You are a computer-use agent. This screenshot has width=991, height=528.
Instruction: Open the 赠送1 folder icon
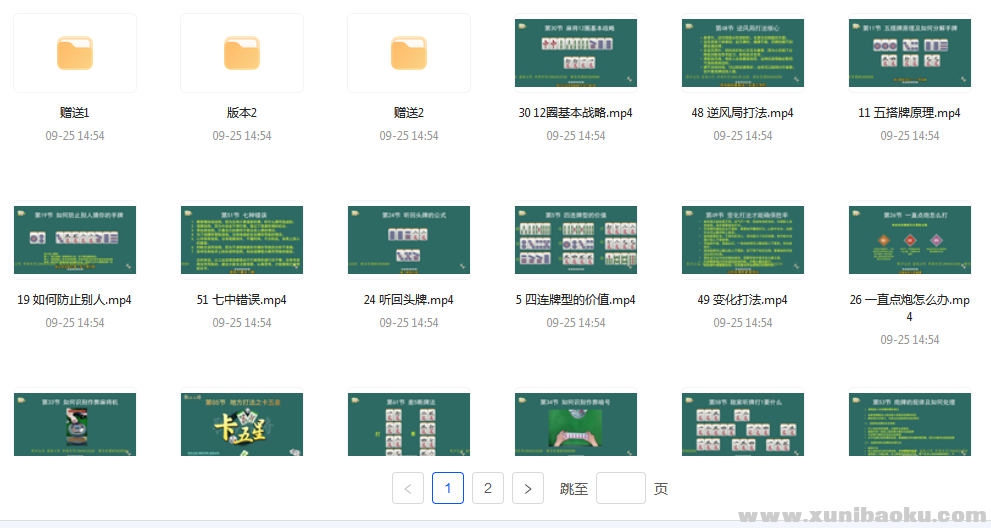75,53
